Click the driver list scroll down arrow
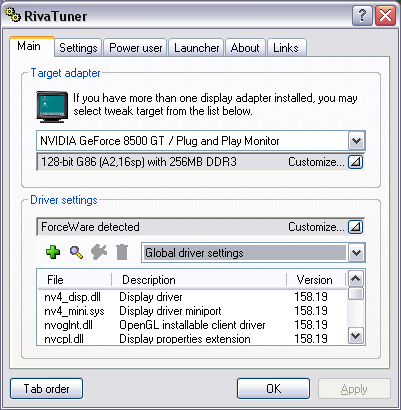Viewport: 401px width, 410px height. 356,335
